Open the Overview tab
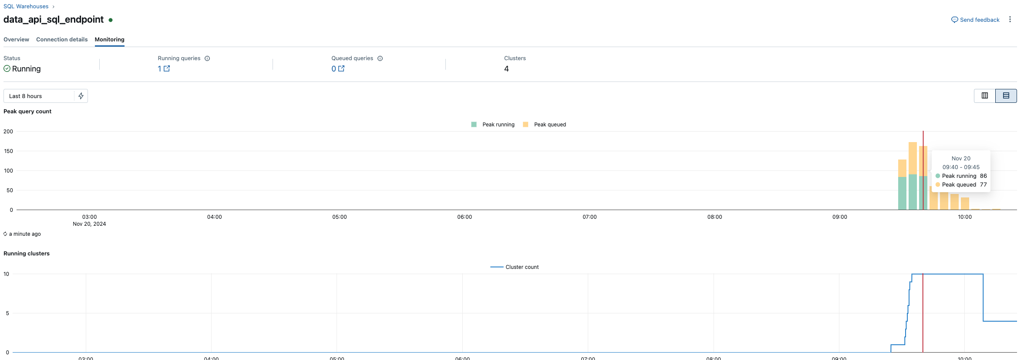The height and width of the screenshot is (360, 1024). click(x=16, y=39)
